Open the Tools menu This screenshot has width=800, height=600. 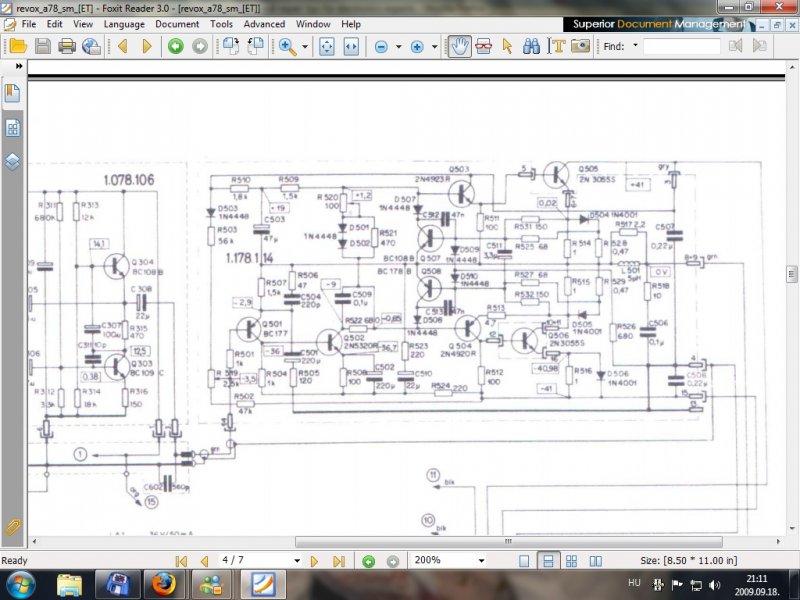point(221,24)
